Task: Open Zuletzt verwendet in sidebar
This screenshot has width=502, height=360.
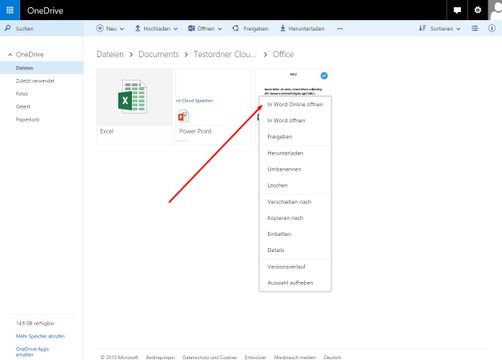Action: pos(35,81)
